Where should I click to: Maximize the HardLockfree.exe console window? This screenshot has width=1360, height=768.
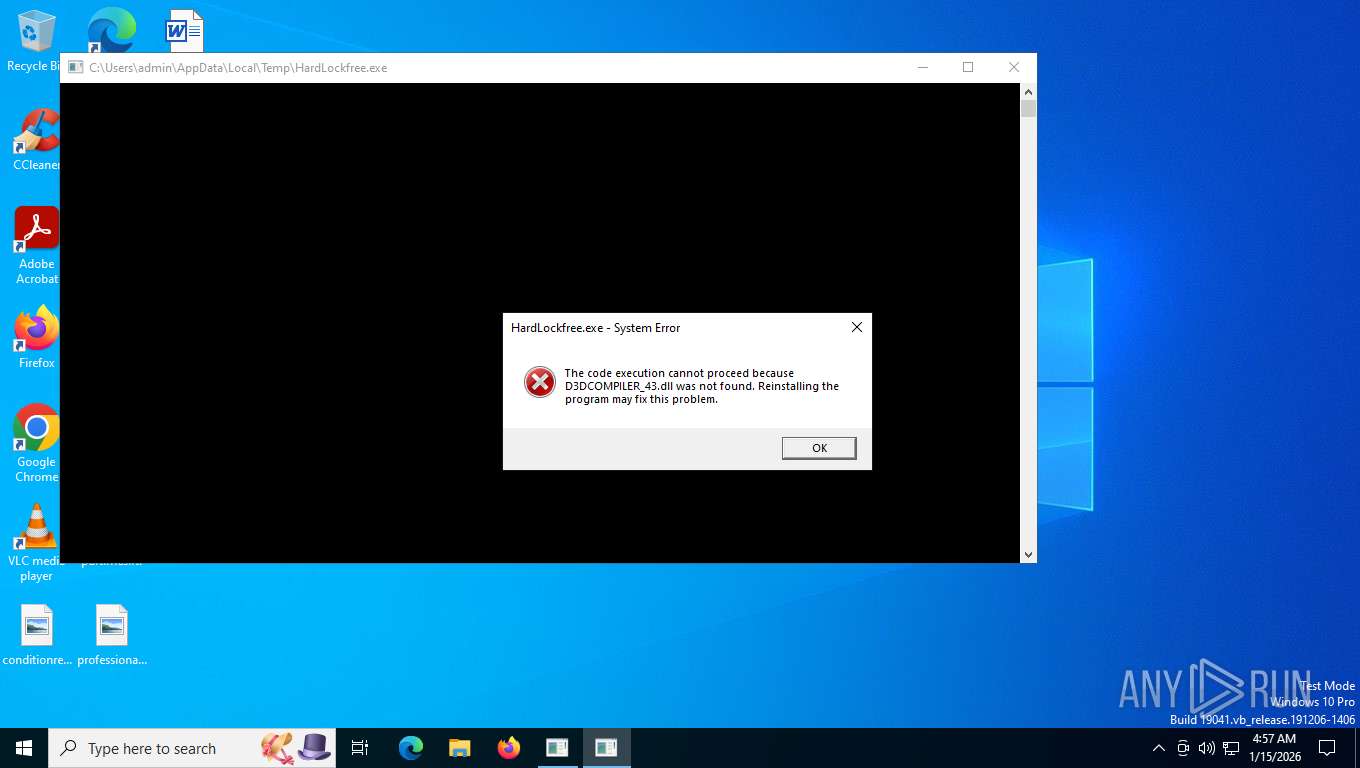tap(968, 67)
